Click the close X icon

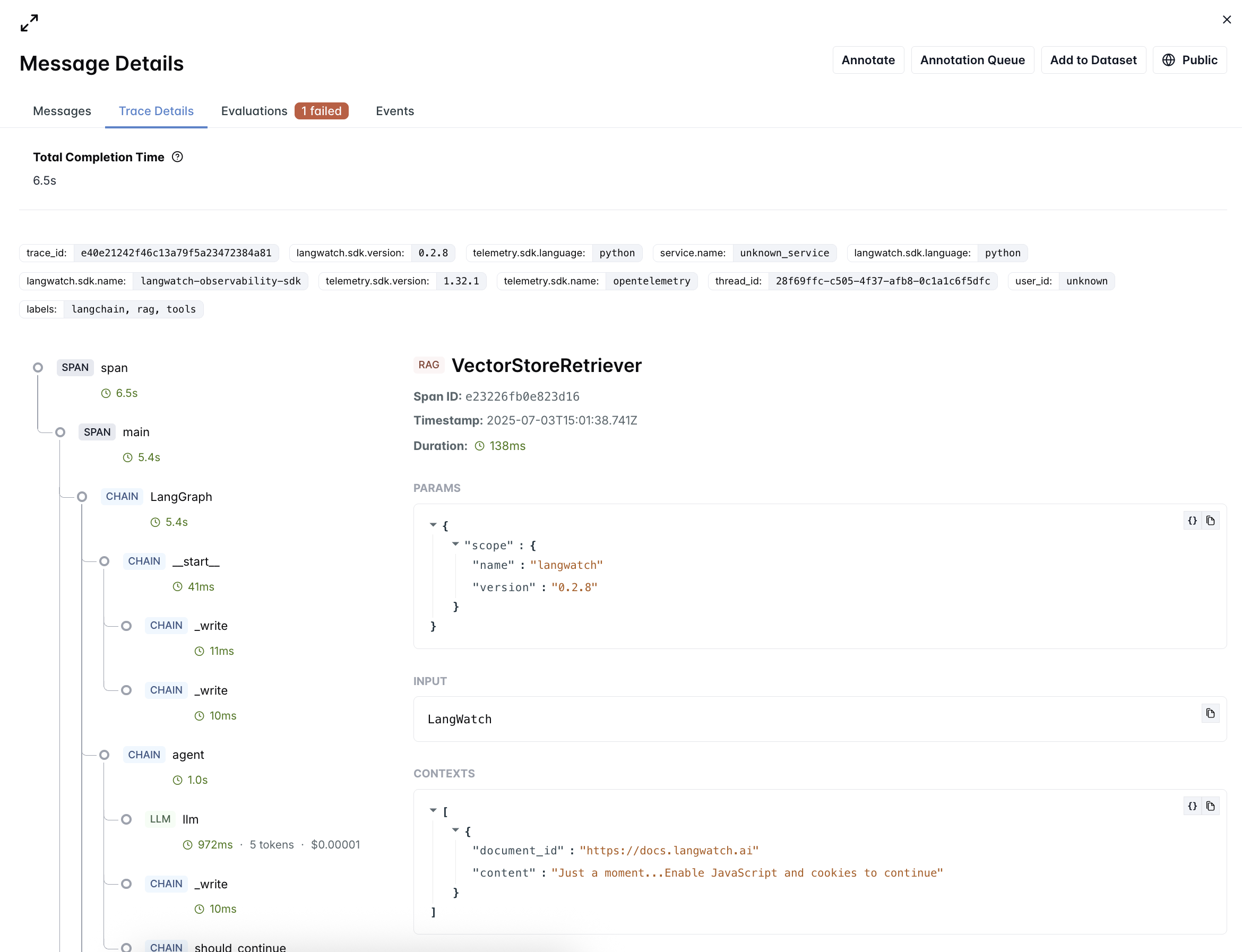(1227, 20)
